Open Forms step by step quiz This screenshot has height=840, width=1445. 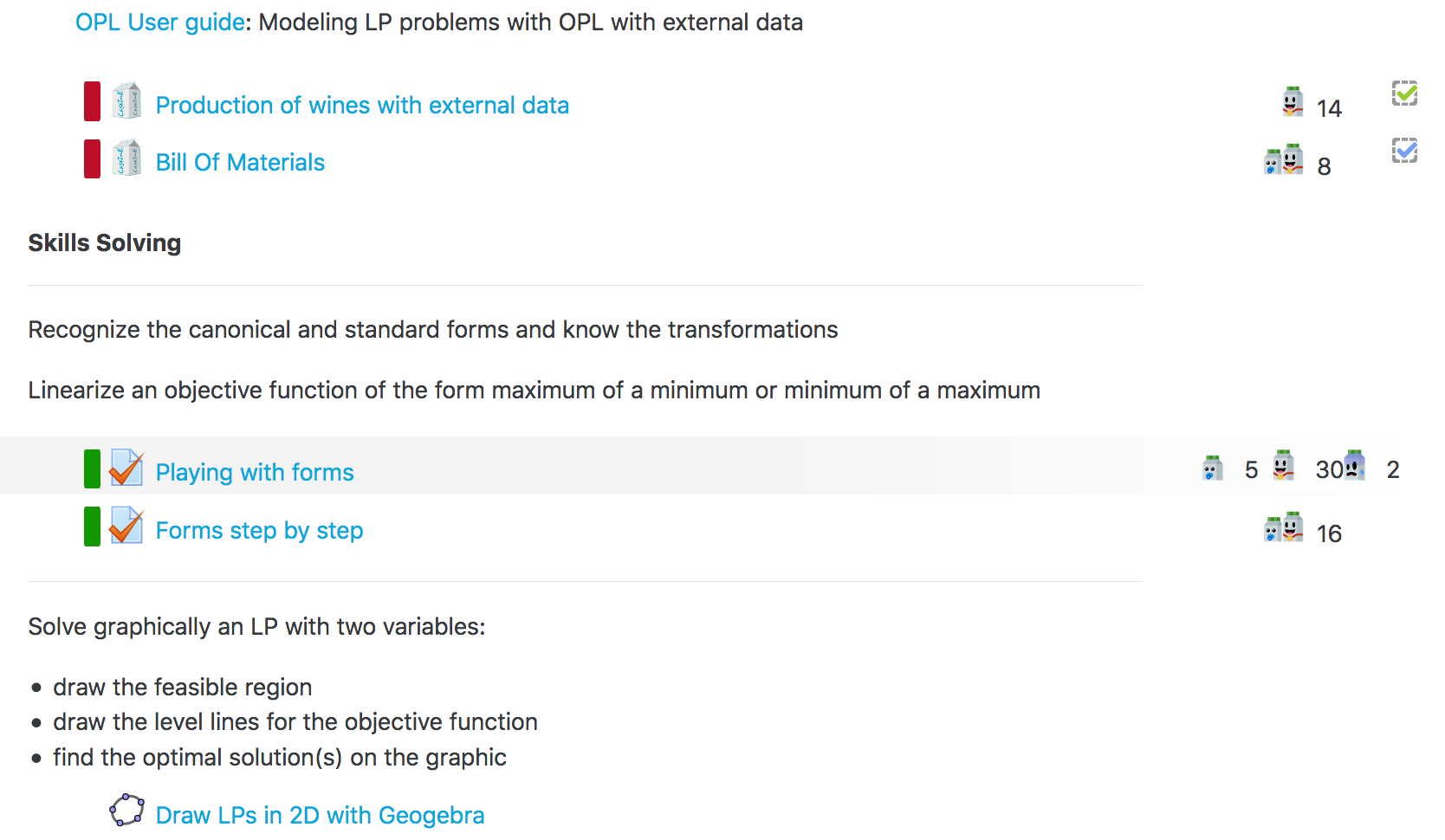tap(259, 531)
